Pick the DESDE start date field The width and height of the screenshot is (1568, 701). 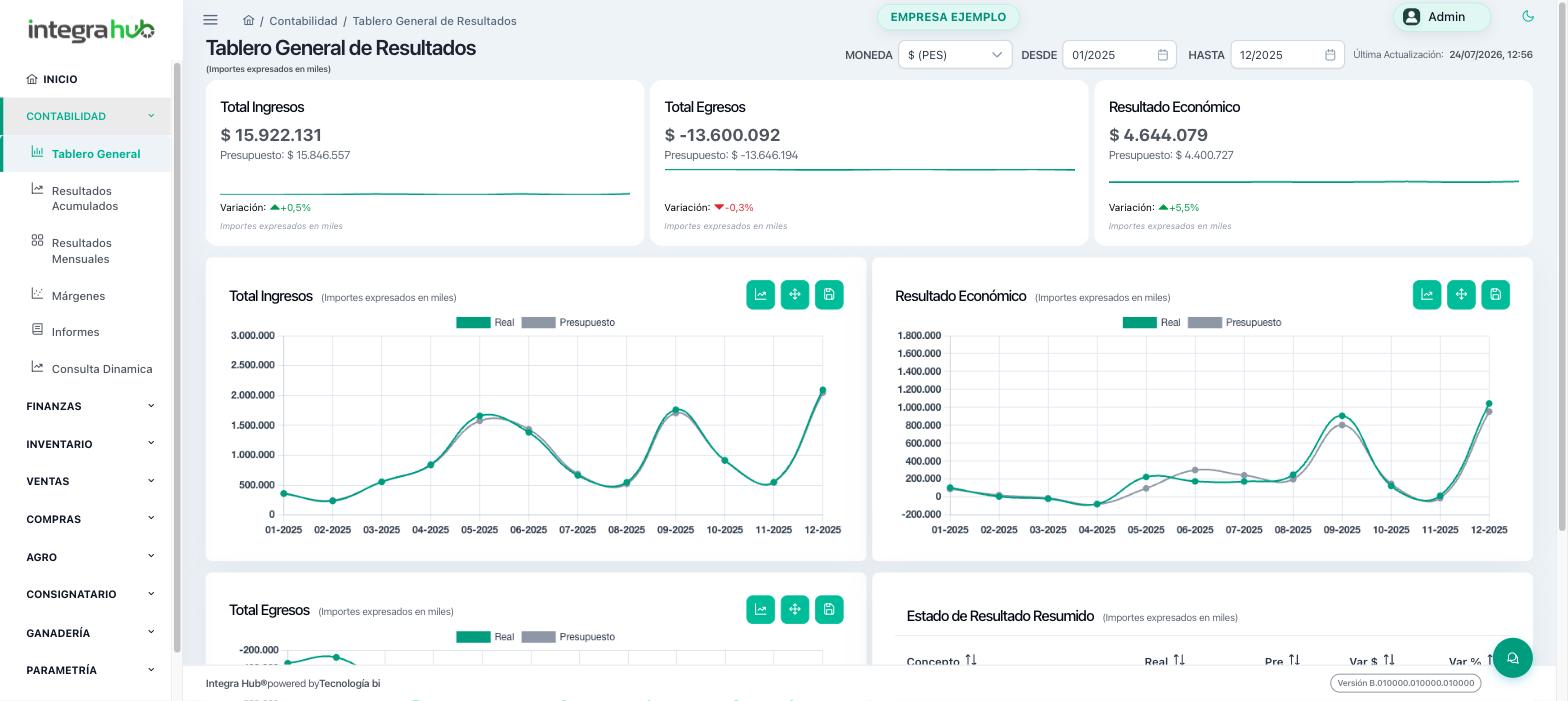point(1119,55)
